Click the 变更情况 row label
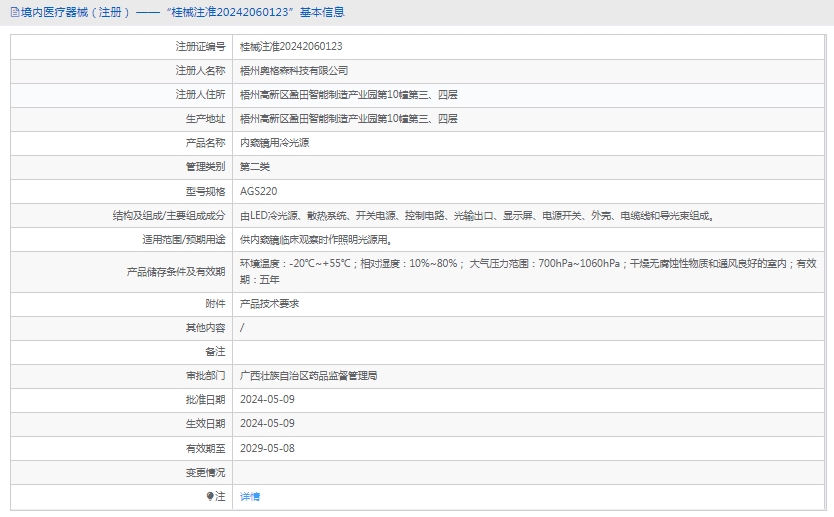Image resolution: width=834 pixels, height=517 pixels. coord(205,472)
